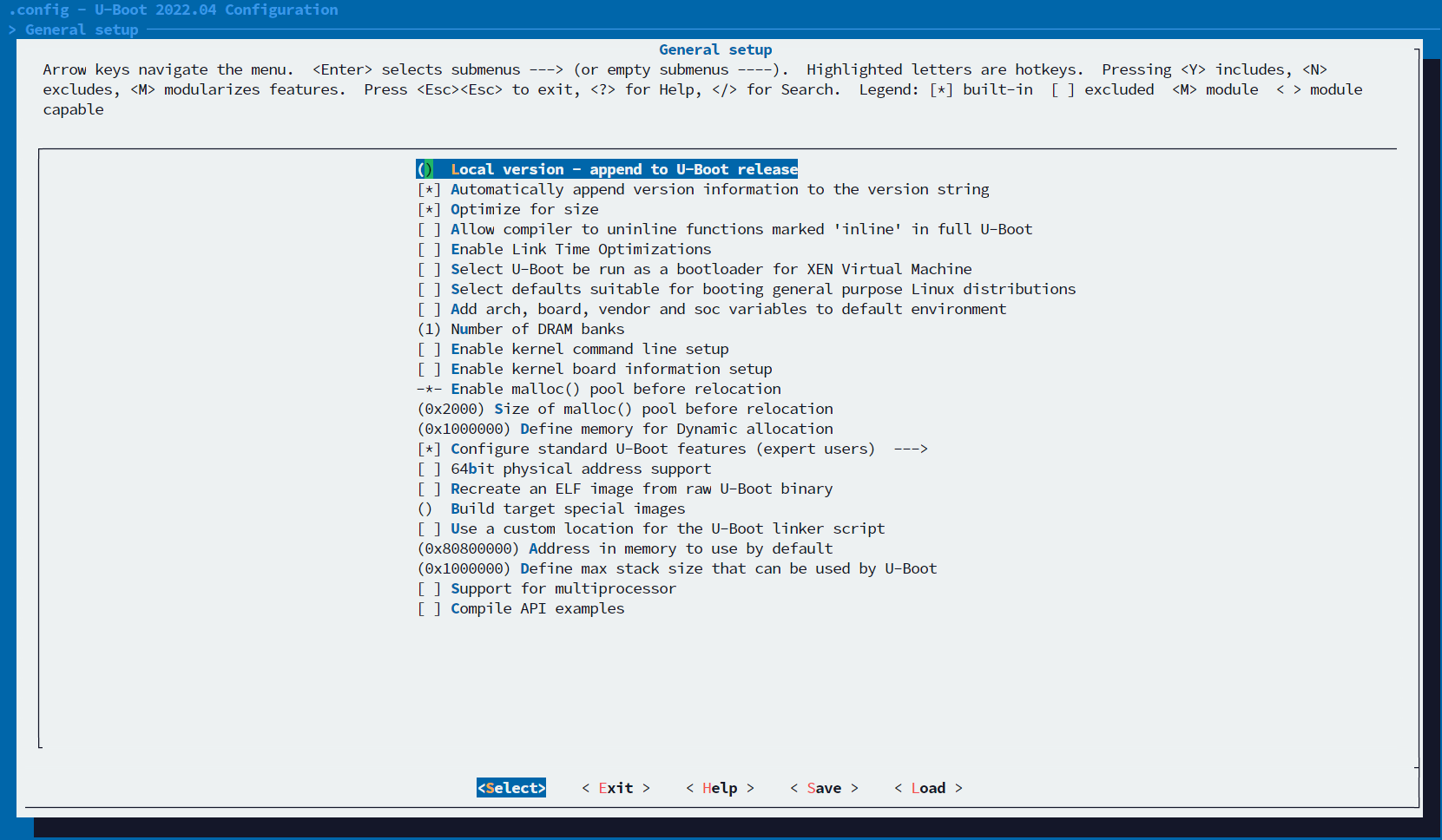Toggle Recreate an ELF image option
Image resolution: width=1442 pixels, height=840 pixels.
625,489
